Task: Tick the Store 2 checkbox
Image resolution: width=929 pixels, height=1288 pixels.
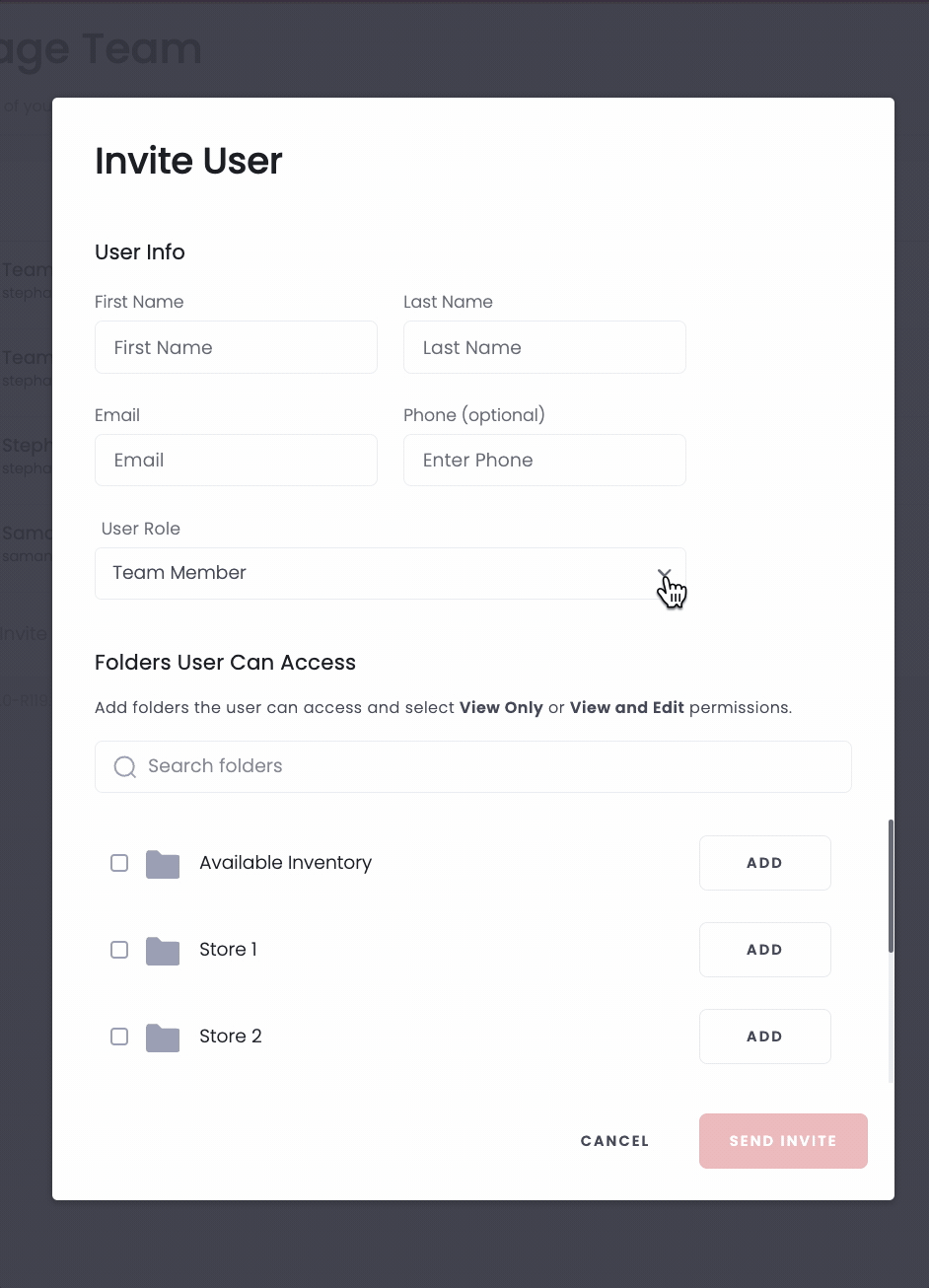Action: pos(119,1037)
